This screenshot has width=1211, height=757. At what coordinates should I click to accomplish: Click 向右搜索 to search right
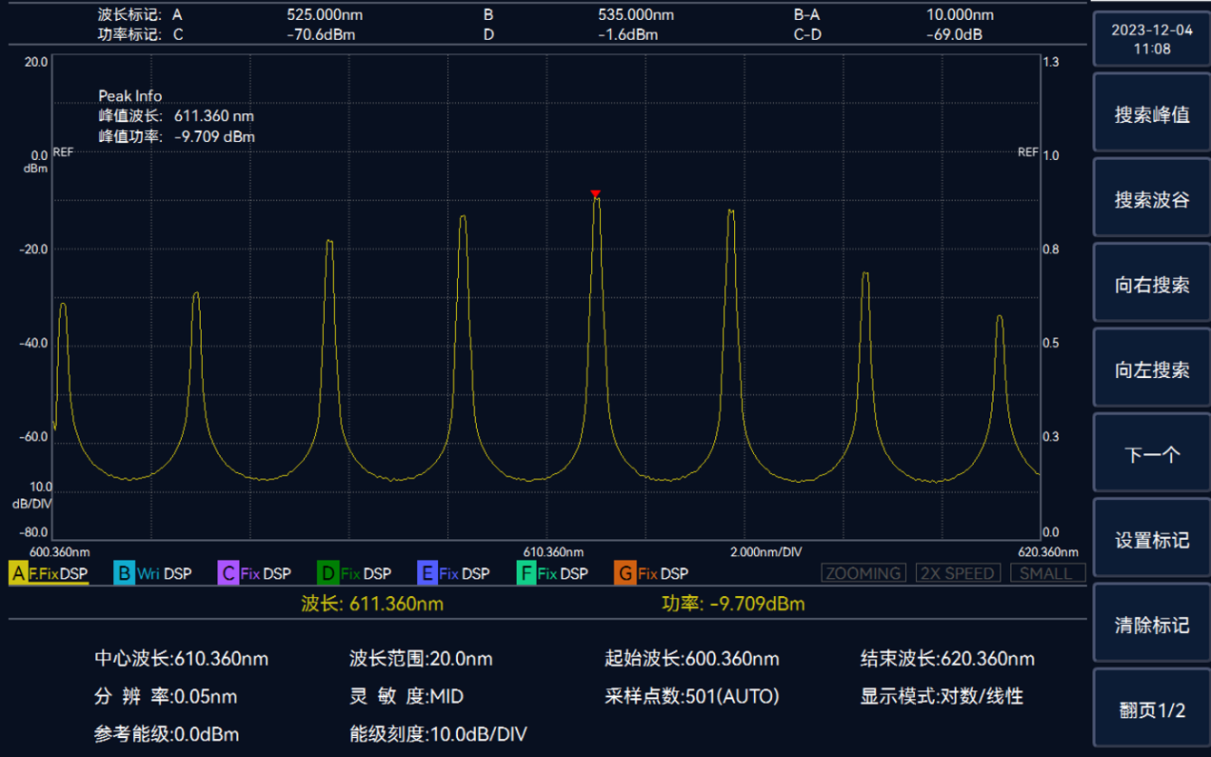tap(1152, 285)
